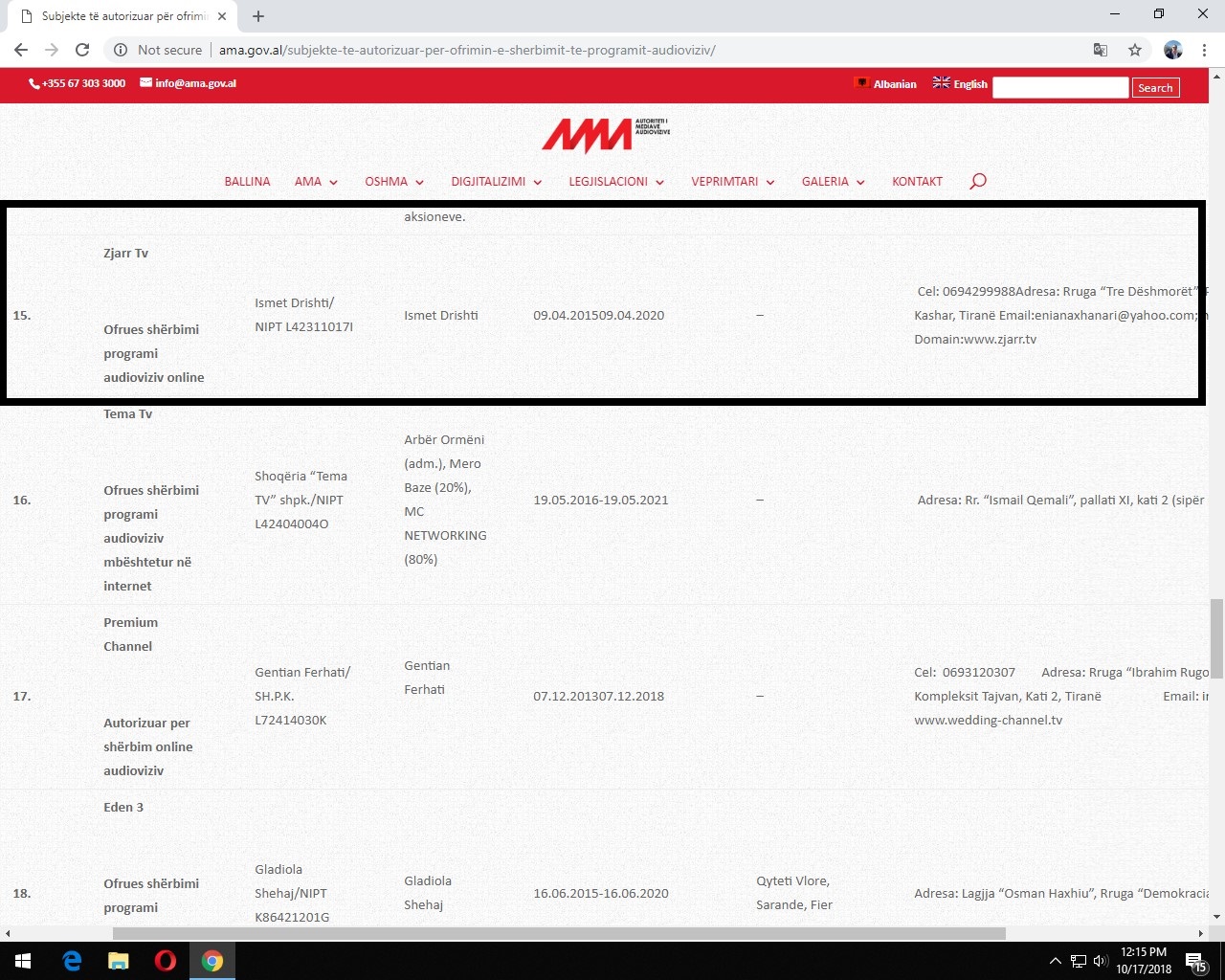Open the Action Center notifications icon
The width and height of the screenshot is (1225, 980).
coord(1195,962)
